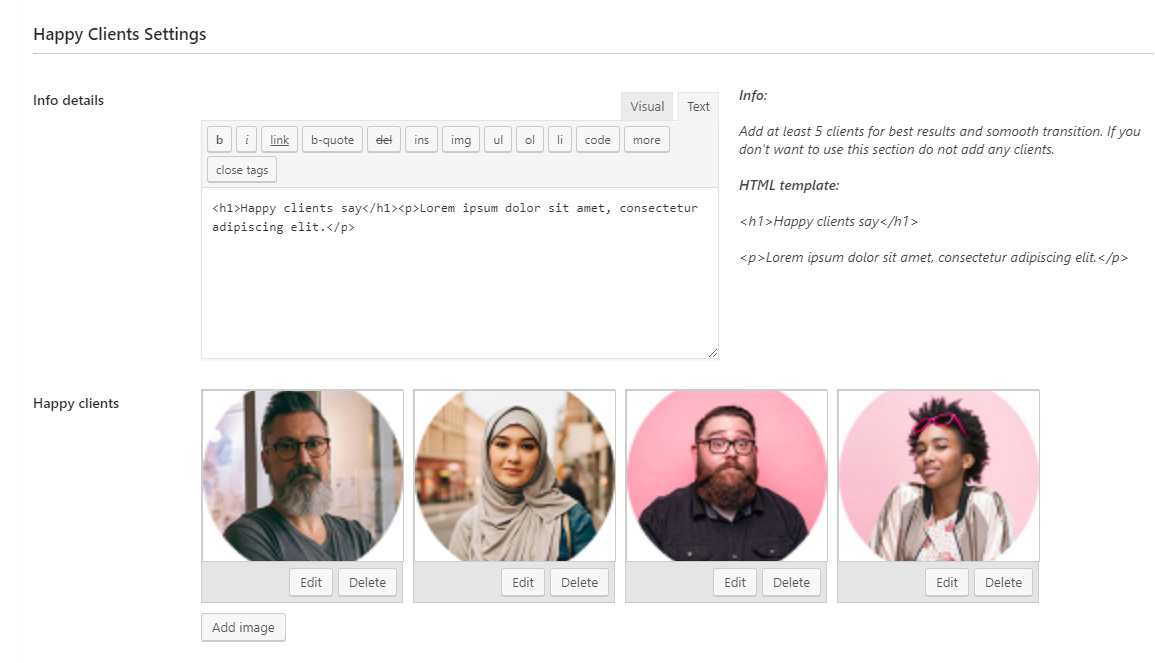
Task: Select the bearded man with glasses thumbnail
Action: (303, 476)
